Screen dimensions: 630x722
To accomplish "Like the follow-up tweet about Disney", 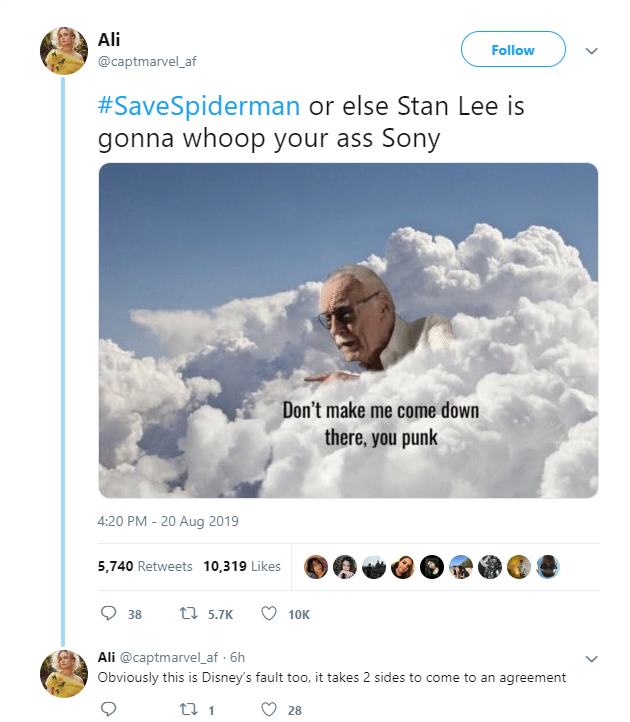I will [x=268, y=709].
